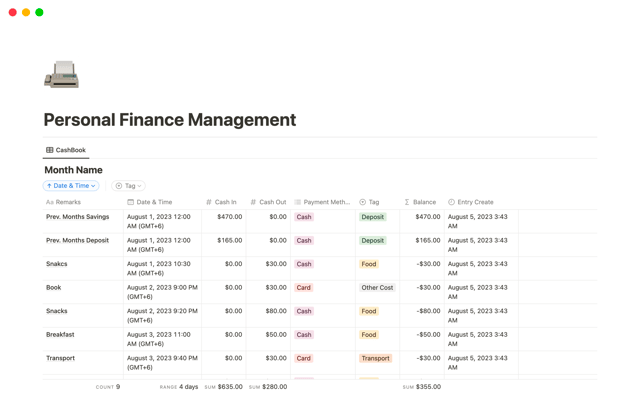
Task: Click the Transport tag in last row
Action: (x=376, y=358)
